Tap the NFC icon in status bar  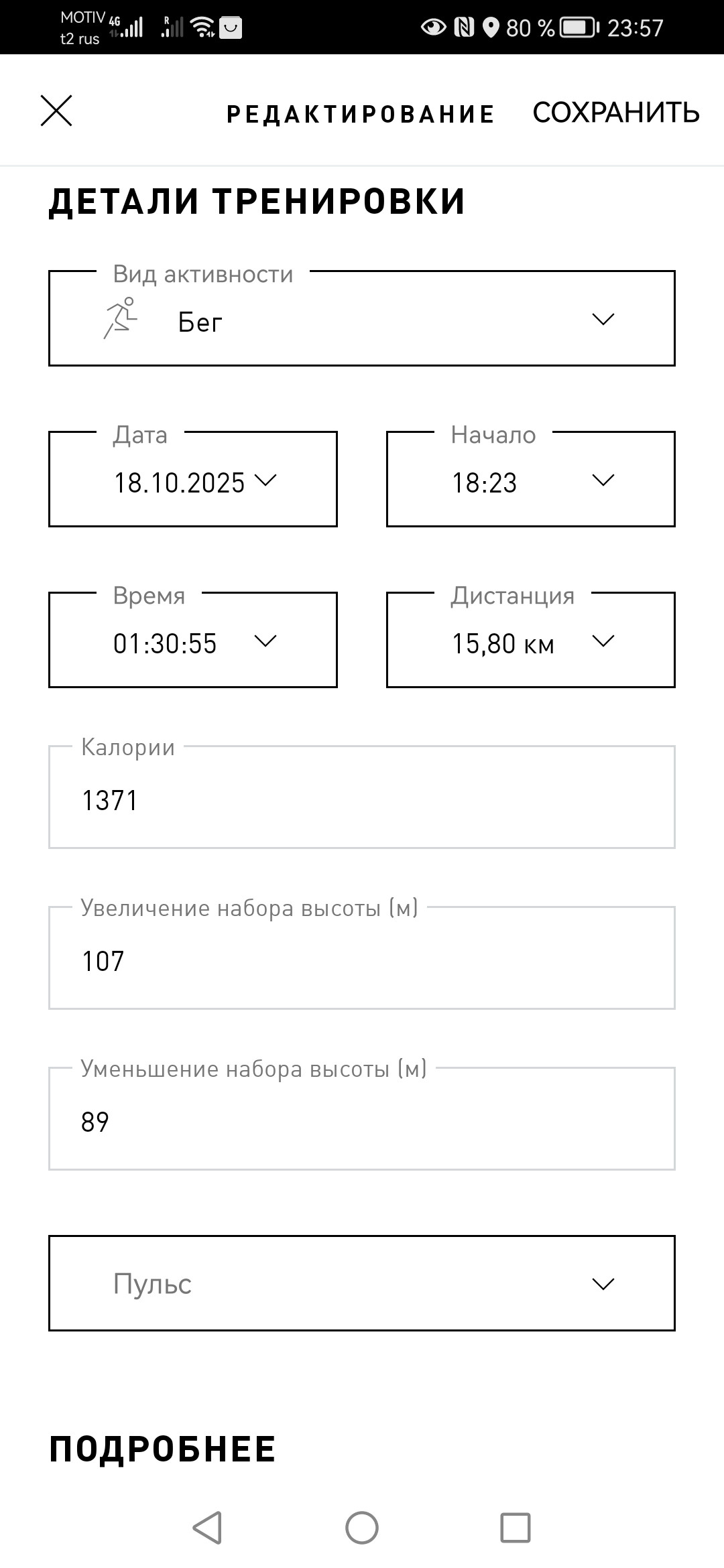[464, 27]
